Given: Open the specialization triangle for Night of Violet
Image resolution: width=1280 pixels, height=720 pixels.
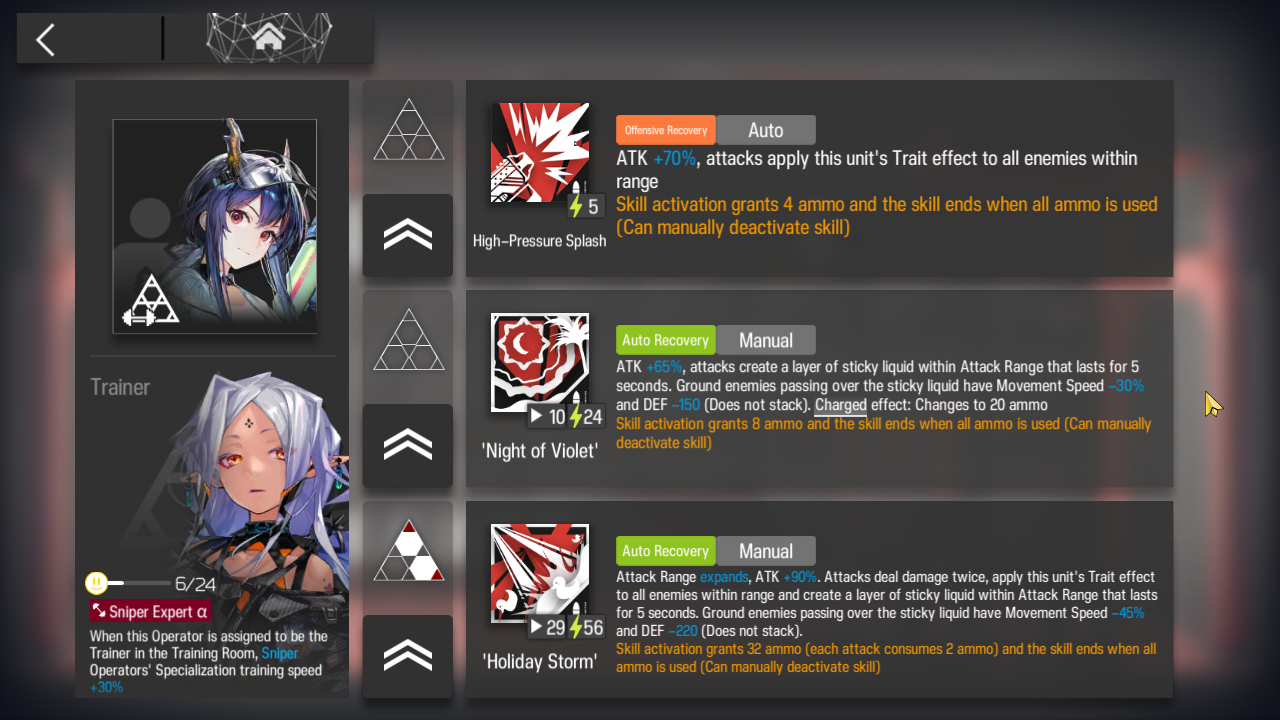Looking at the screenshot, I should pyautogui.click(x=408, y=340).
